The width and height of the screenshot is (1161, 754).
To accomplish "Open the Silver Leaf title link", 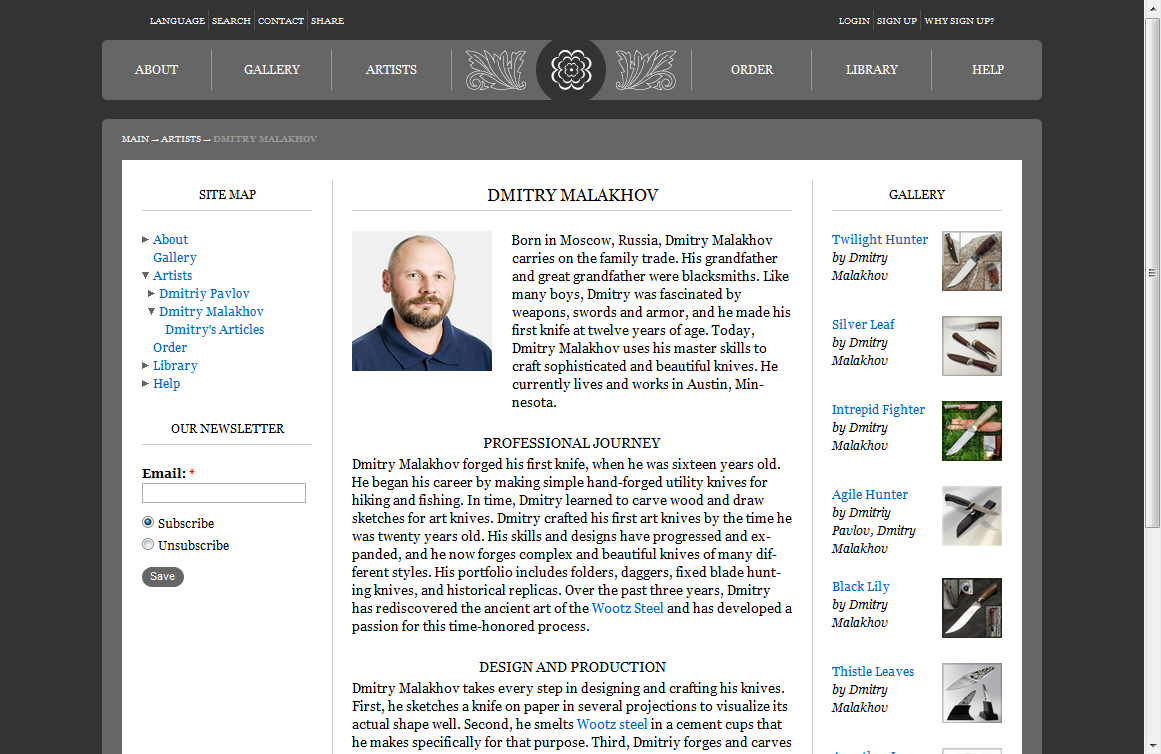I will pos(863,324).
